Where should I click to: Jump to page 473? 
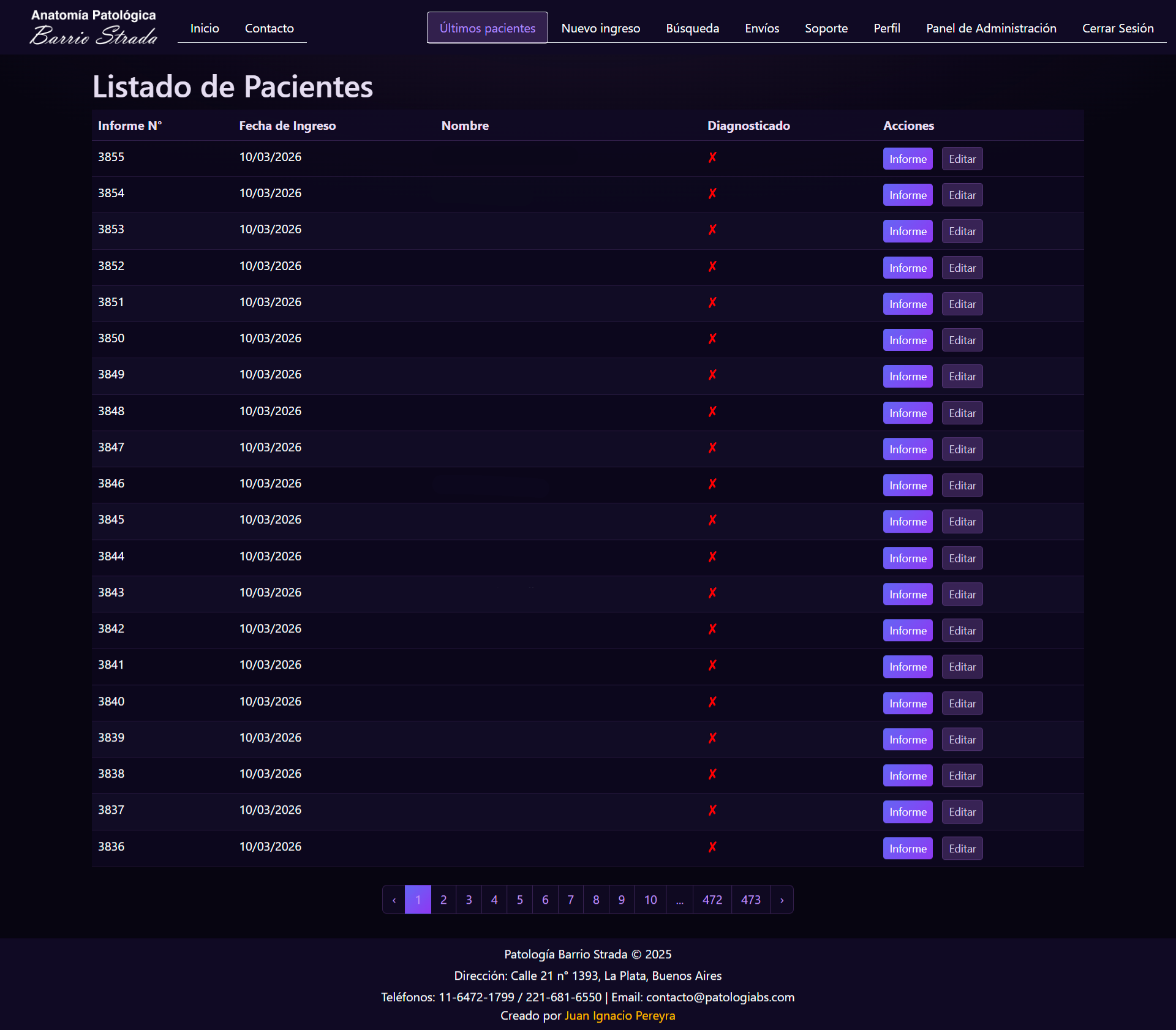(x=750, y=900)
